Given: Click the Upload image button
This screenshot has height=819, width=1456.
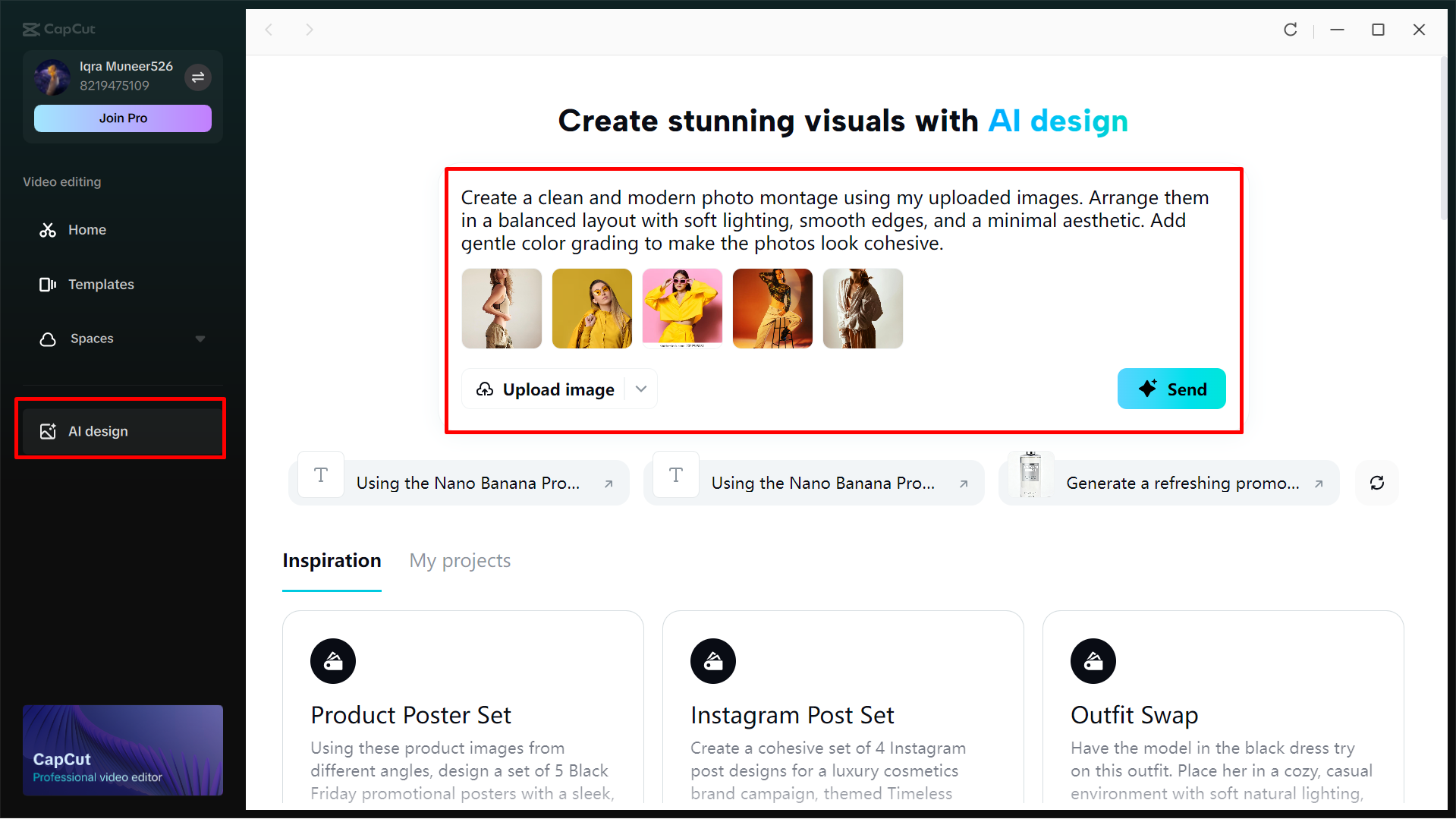Looking at the screenshot, I should (x=546, y=389).
